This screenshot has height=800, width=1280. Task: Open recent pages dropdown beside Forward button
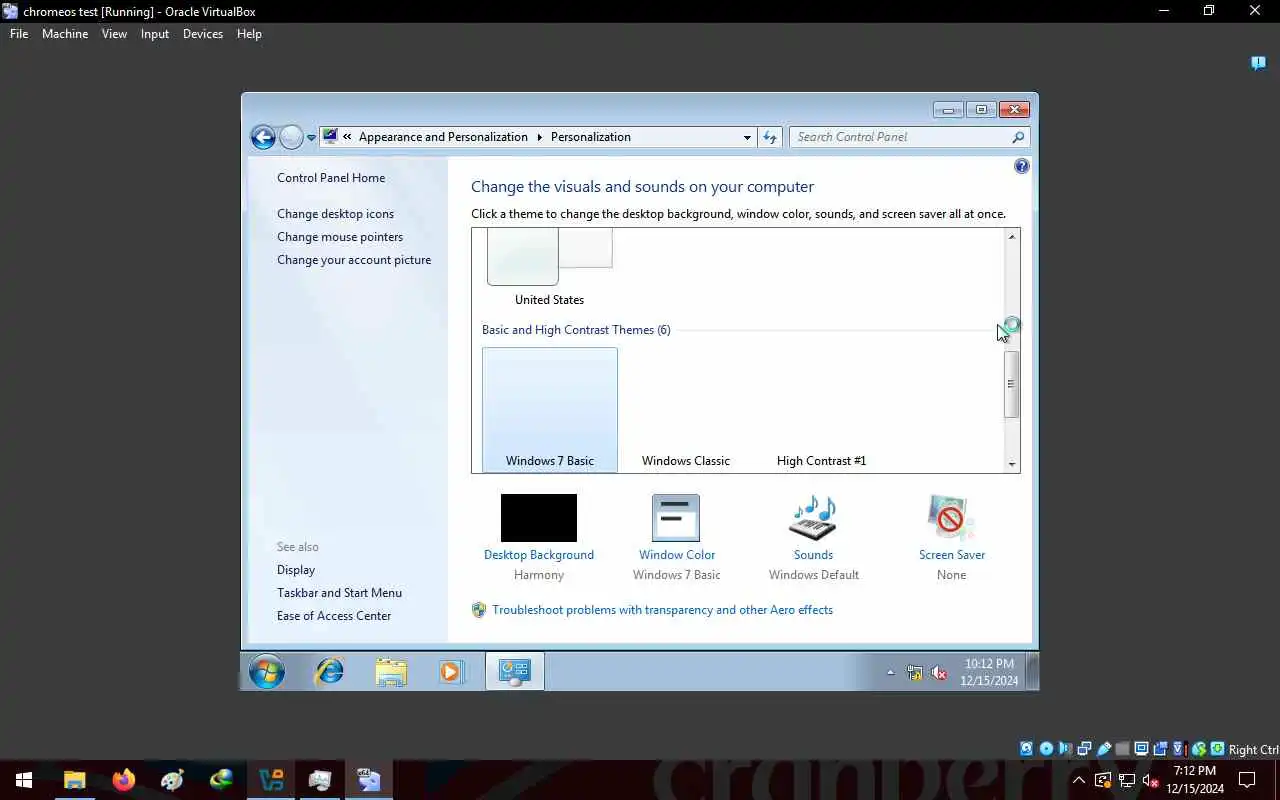pos(311,138)
